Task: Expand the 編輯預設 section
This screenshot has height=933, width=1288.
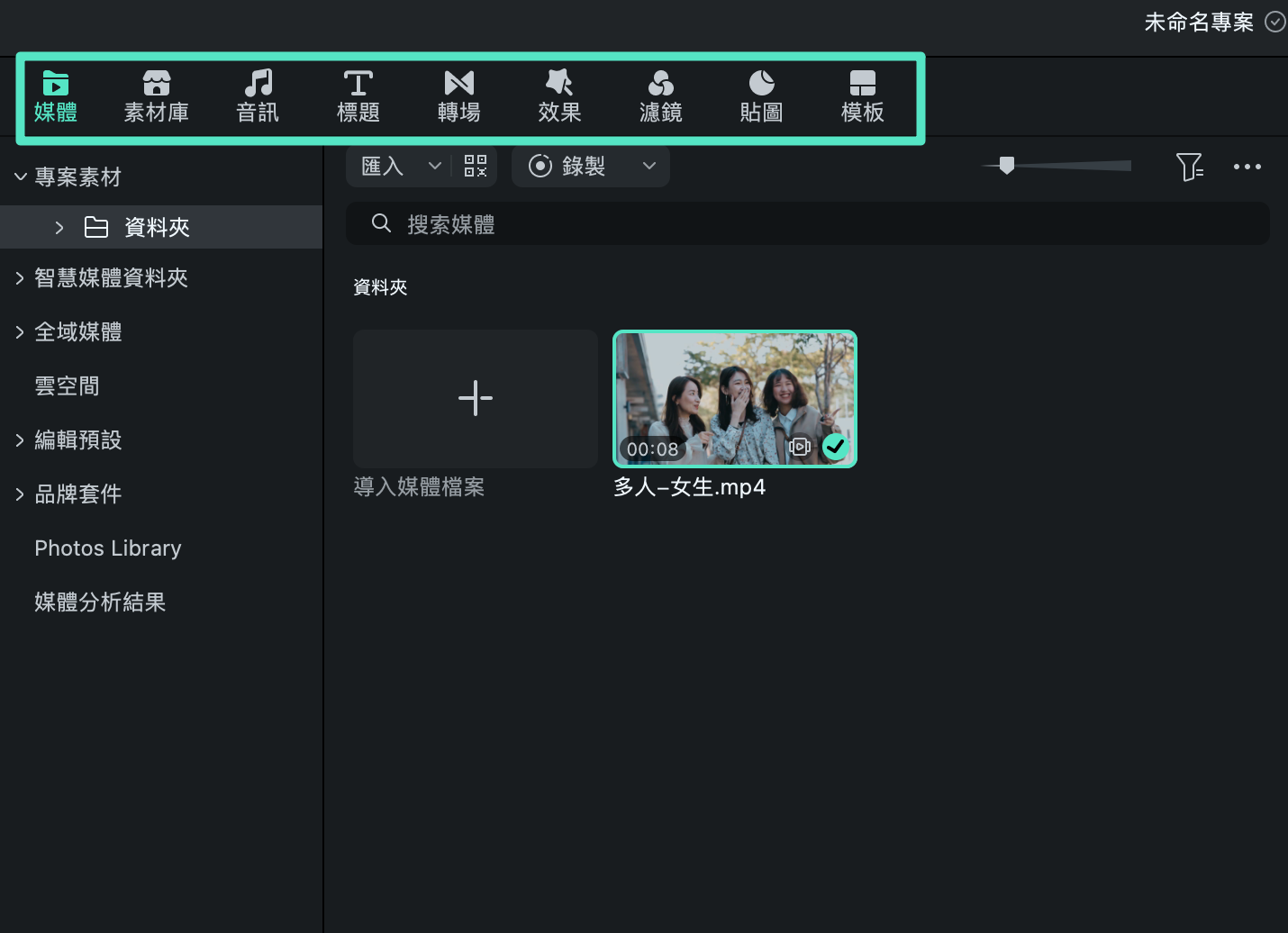Action: tap(20, 440)
